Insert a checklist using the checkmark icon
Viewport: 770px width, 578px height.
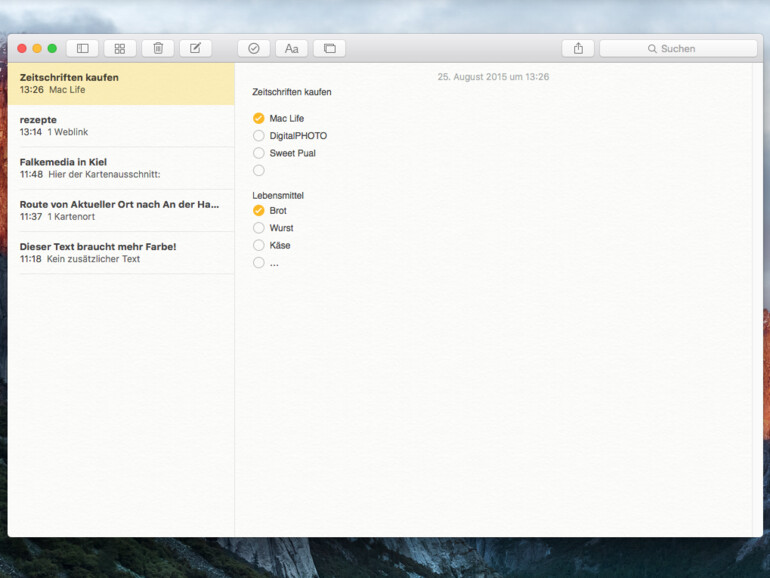tap(254, 48)
